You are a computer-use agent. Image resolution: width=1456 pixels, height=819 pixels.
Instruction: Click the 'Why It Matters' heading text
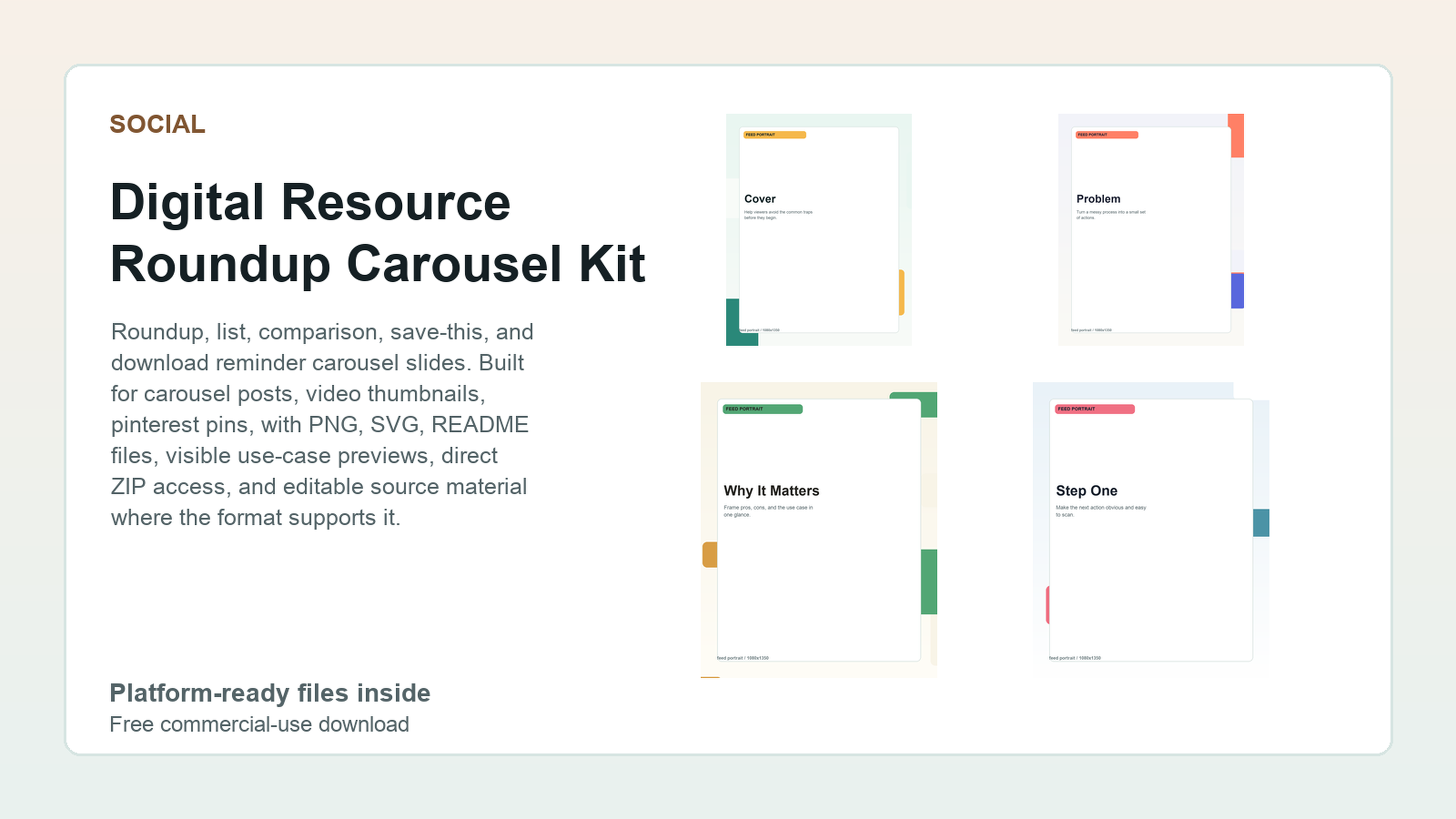pos(772,490)
